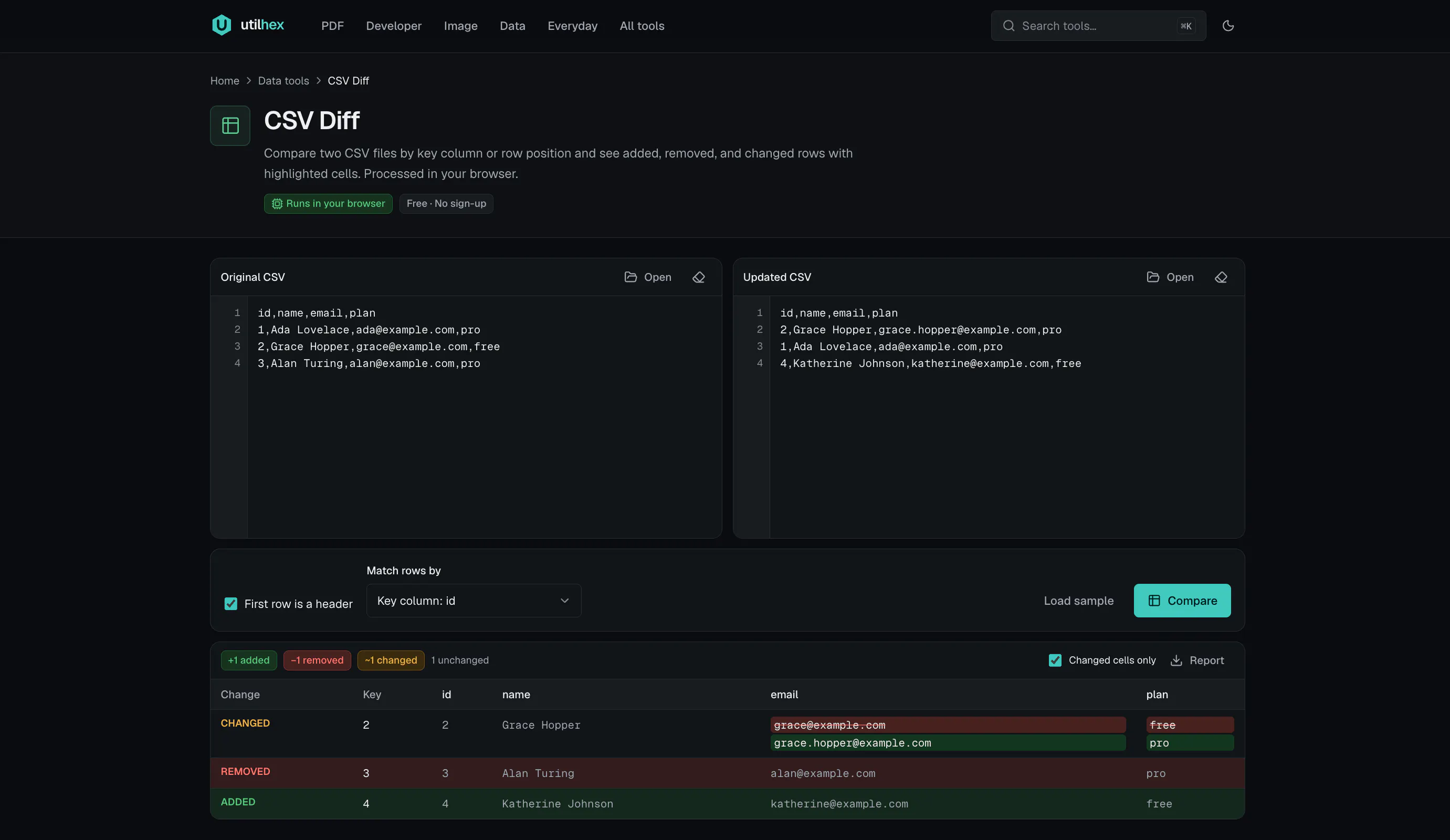Open the Developer menu

click(x=394, y=26)
